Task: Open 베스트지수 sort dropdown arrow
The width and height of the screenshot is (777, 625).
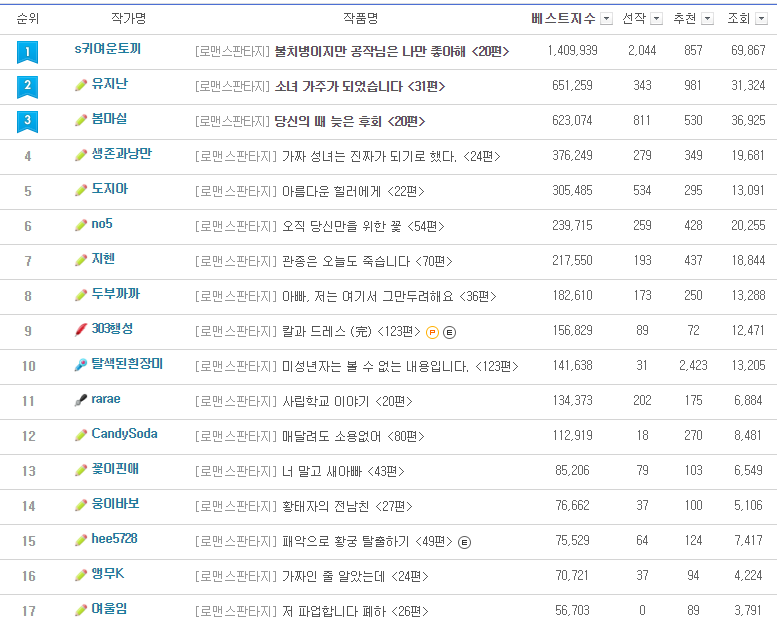Action: pos(606,19)
